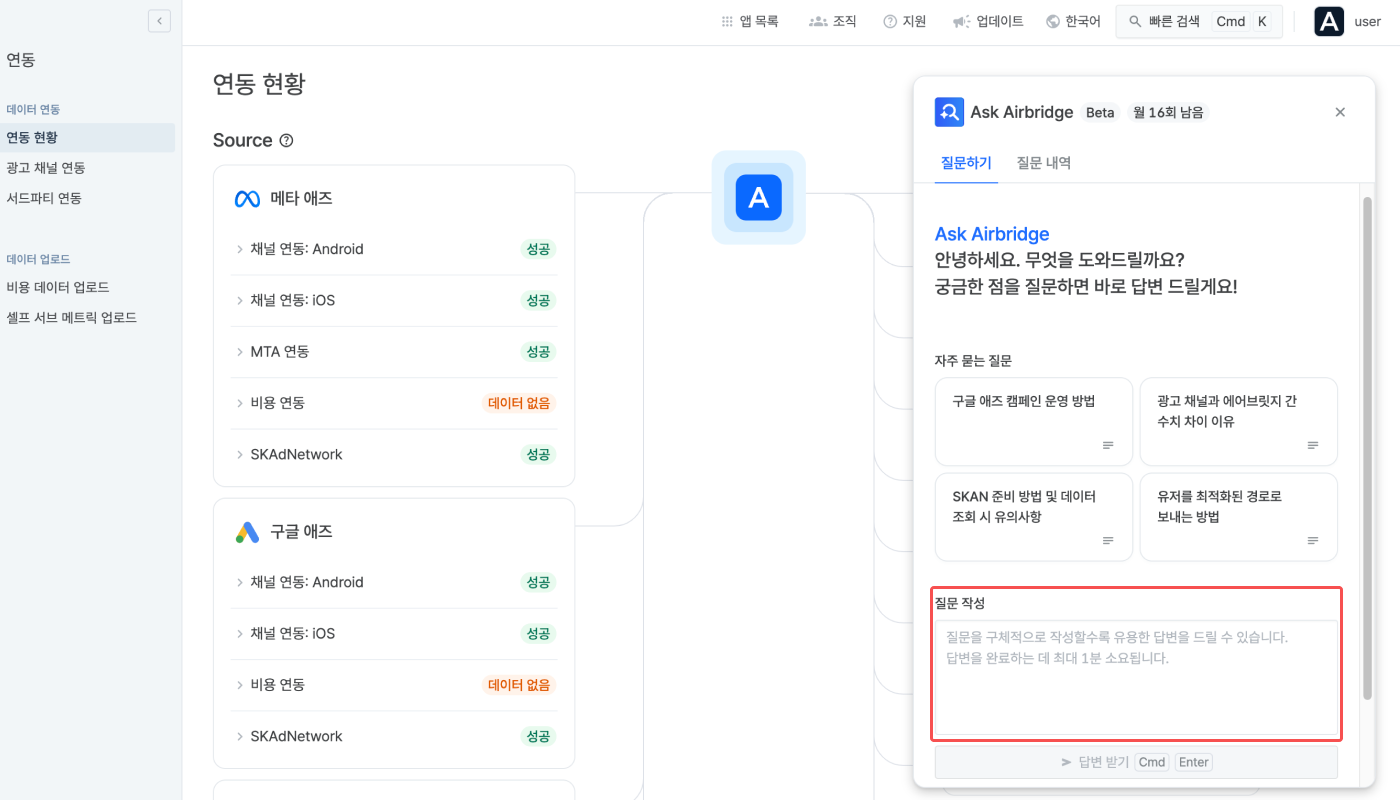
Task: Collapse the left sidebar with the chevron button
Action: (x=159, y=21)
